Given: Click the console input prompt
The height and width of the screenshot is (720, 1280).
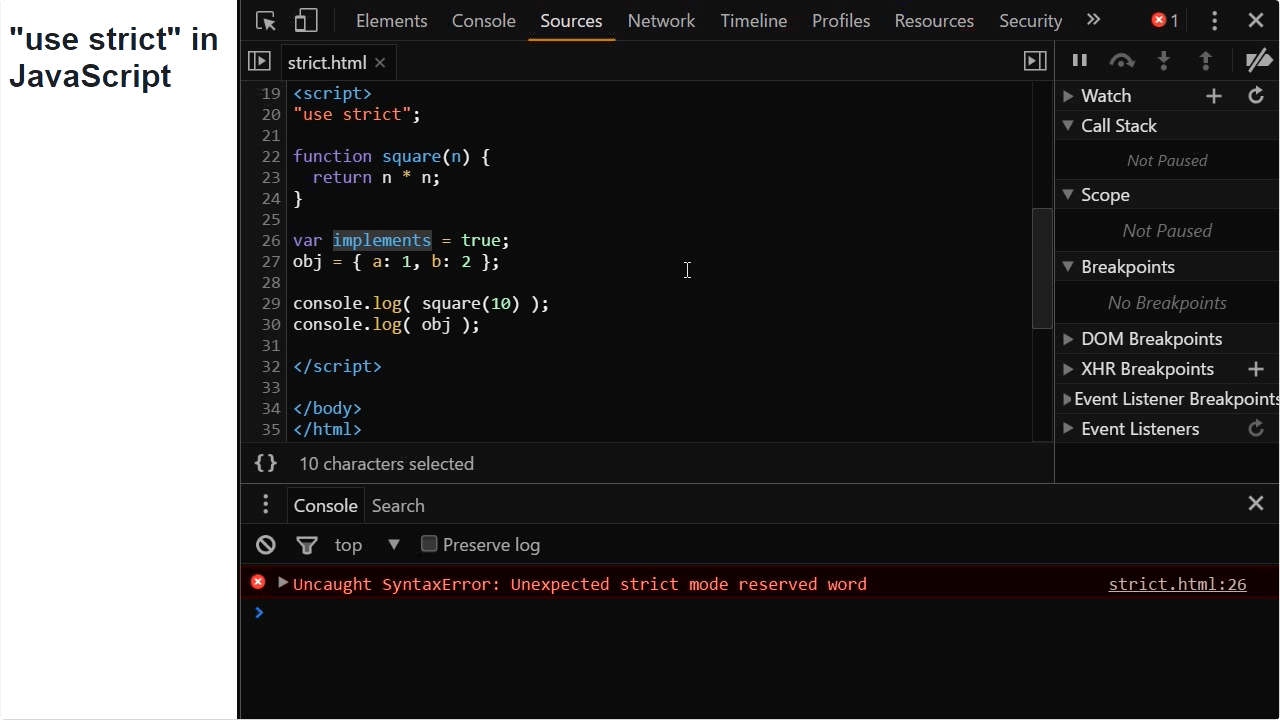Looking at the screenshot, I should pyautogui.click(x=400, y=612).
